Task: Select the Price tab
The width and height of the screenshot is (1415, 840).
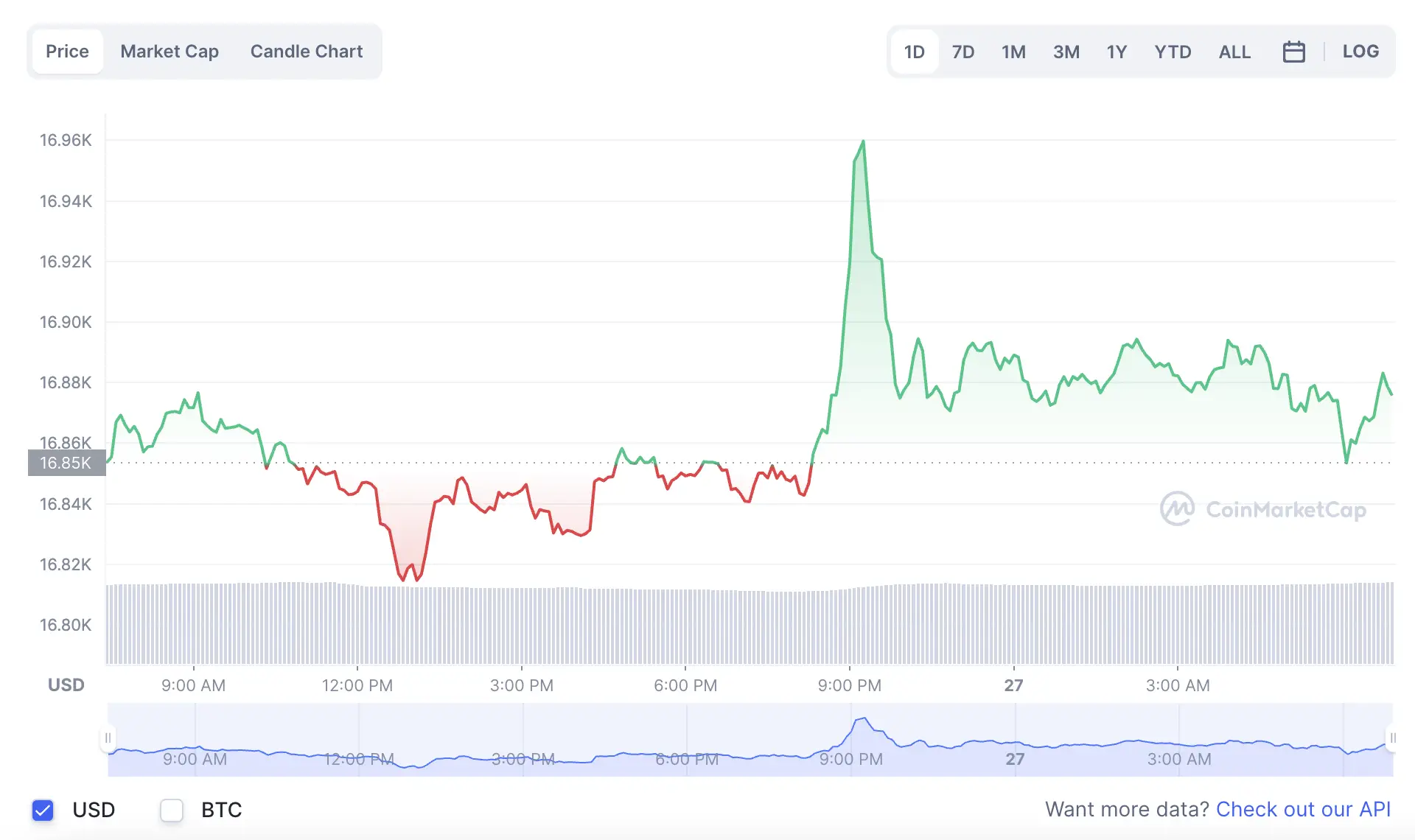Action: click(67, 51)
